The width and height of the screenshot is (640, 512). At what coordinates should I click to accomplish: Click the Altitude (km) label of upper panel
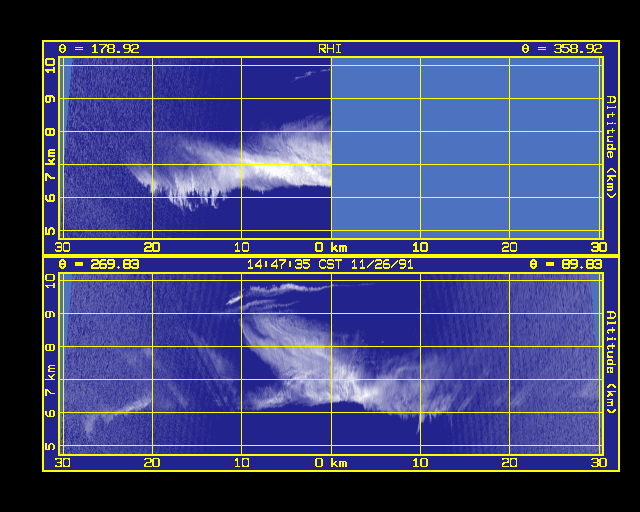(610, 147)
